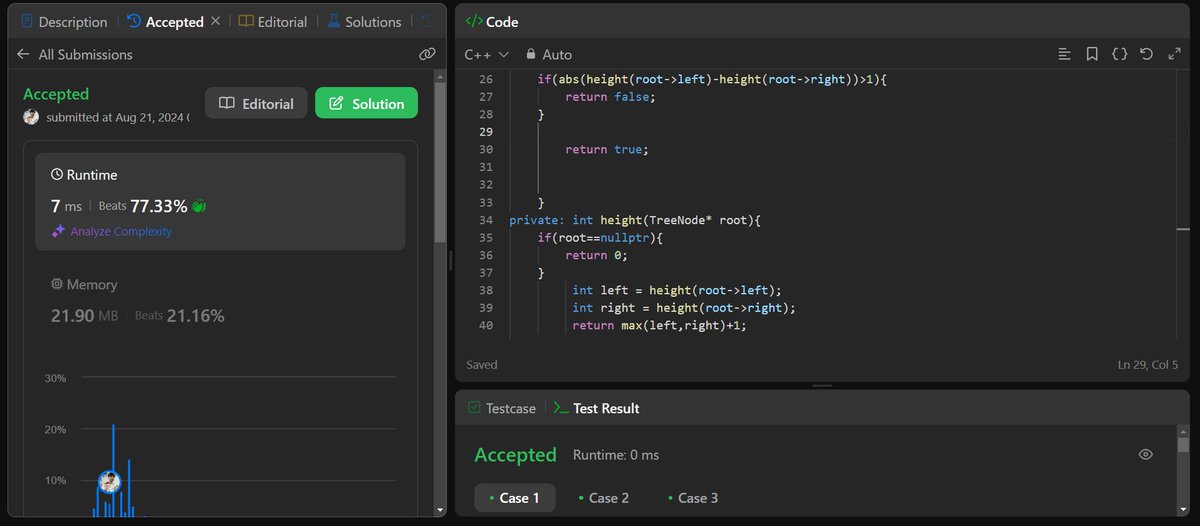The image size is (1200, 526).
Task: Click the line number 34 in gutter
Action: click(x=486, y=220)
